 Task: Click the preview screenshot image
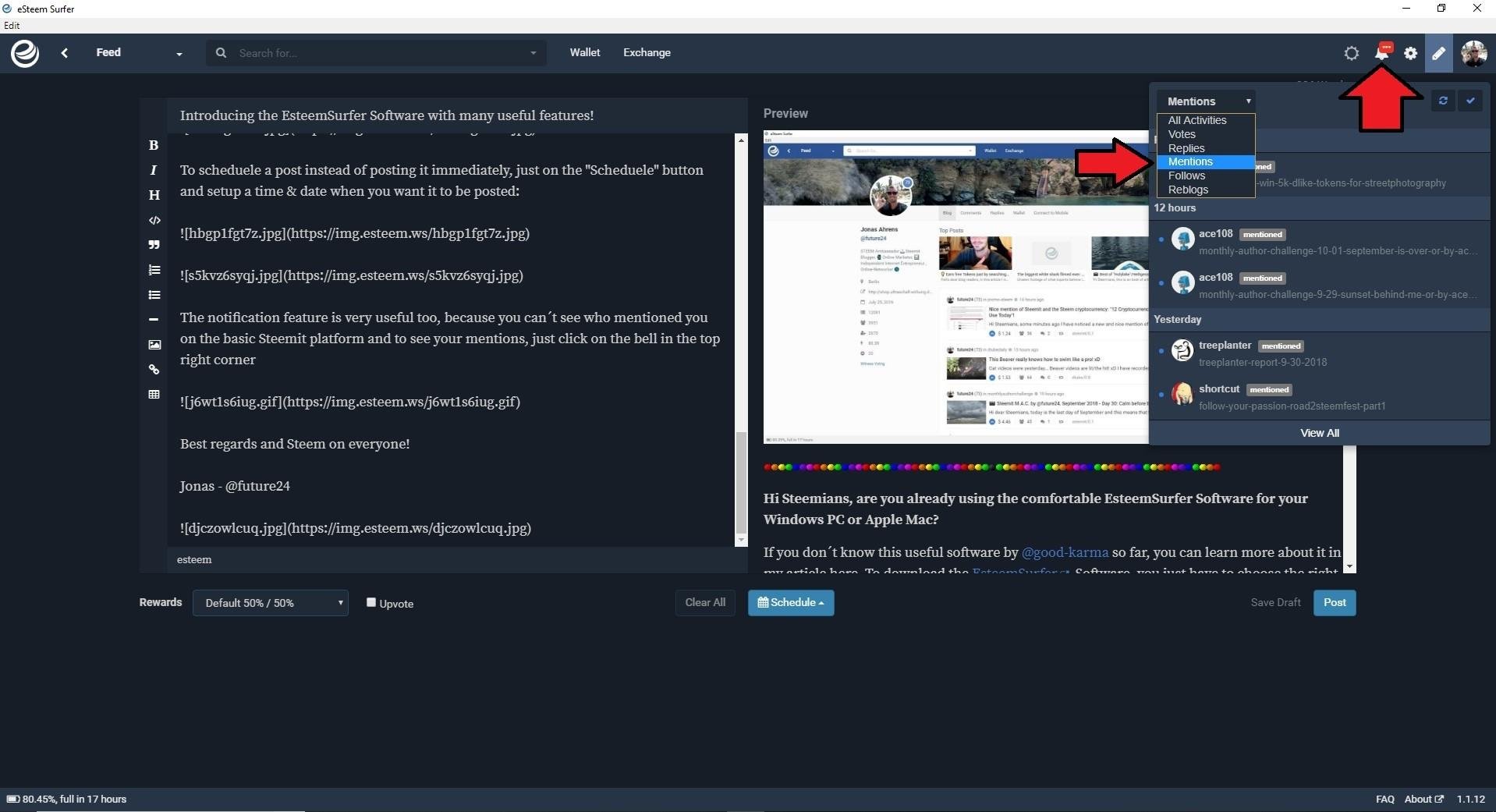pos(955,287)
